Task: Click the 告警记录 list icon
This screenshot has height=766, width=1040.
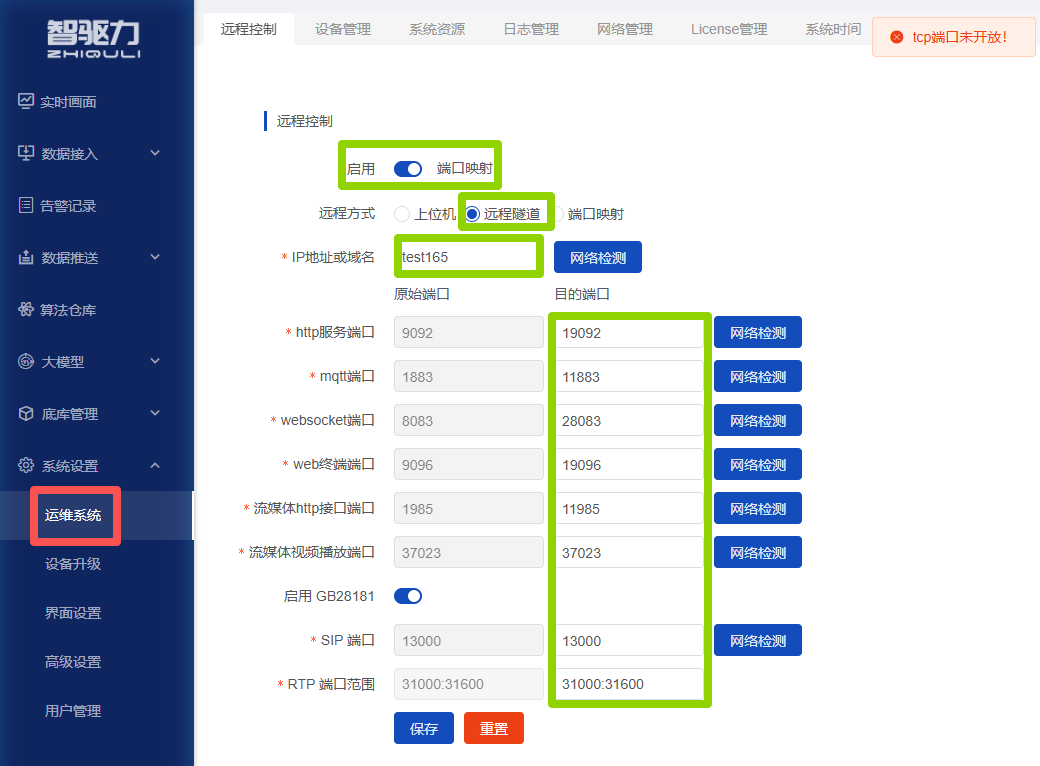Action: click(x=26, y=205)
